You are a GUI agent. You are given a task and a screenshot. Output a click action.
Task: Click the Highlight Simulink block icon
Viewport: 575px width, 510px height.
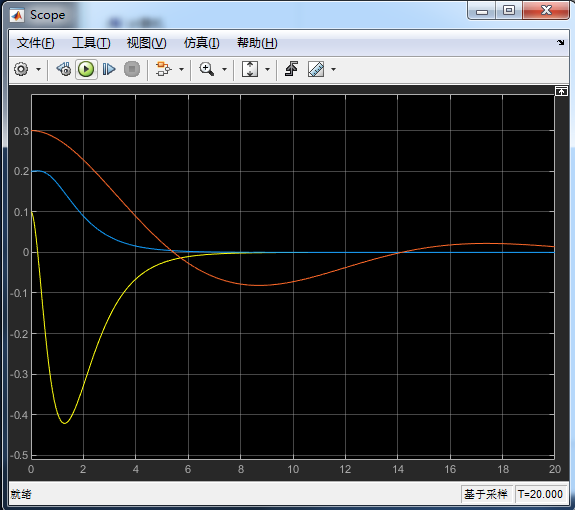coord(163,69)
